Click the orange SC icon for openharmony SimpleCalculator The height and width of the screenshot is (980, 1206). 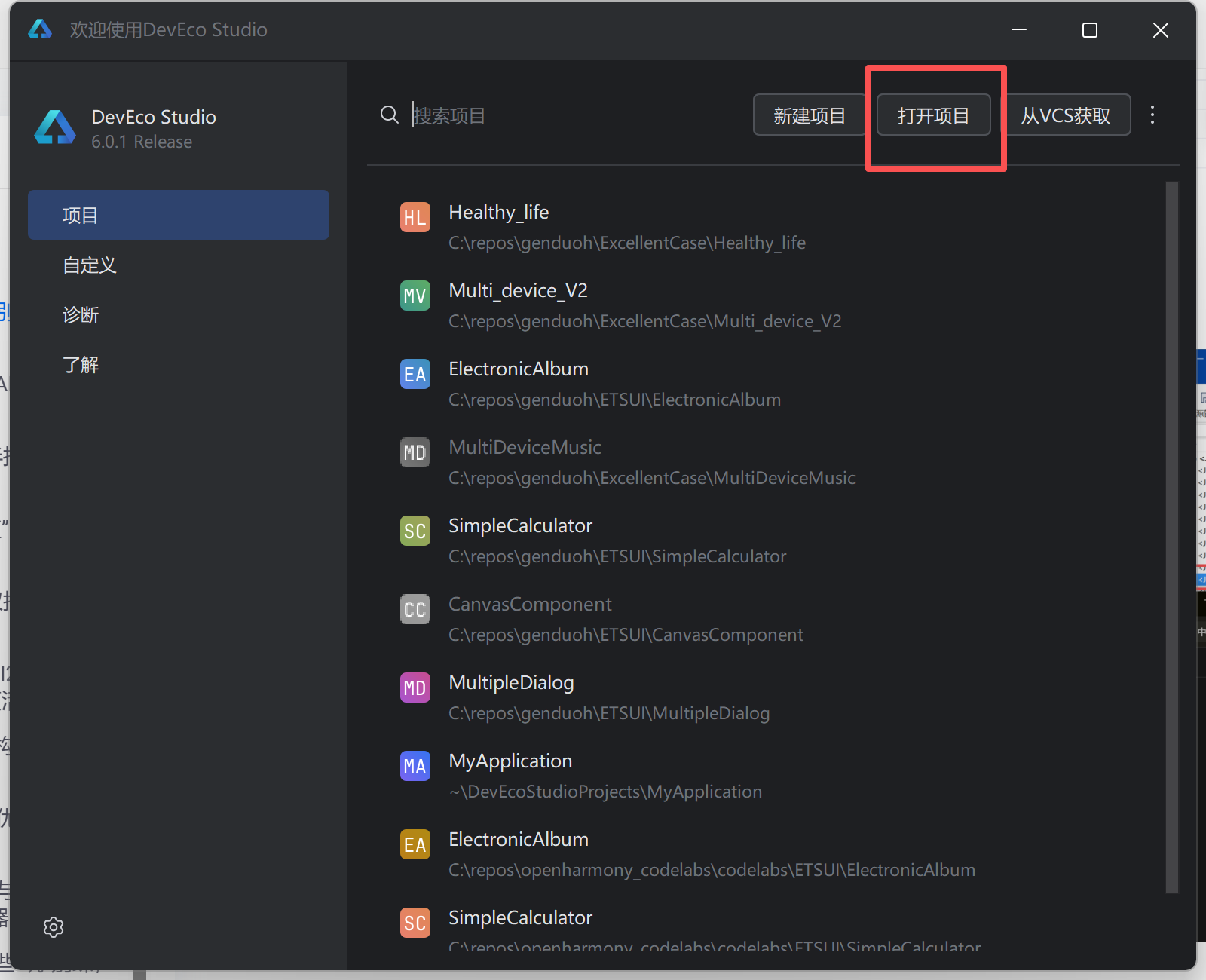[415, 923]
